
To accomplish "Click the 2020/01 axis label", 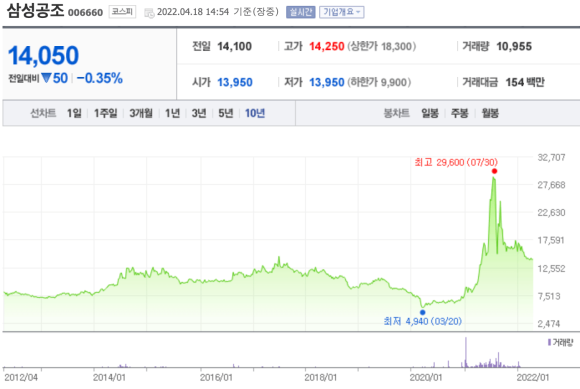I will 426,378.
